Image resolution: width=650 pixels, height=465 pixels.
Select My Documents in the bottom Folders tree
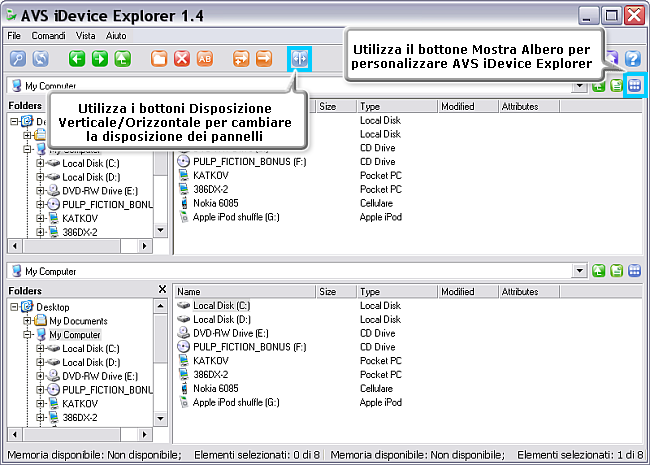[x=78, y=321]
